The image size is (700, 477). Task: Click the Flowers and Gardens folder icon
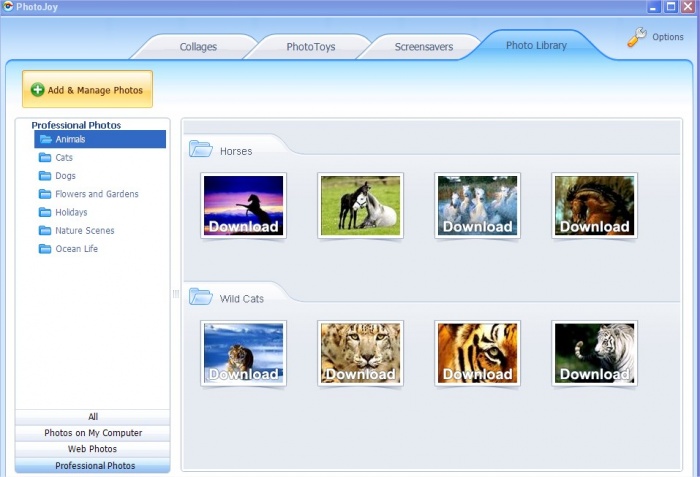click(45, 194)
